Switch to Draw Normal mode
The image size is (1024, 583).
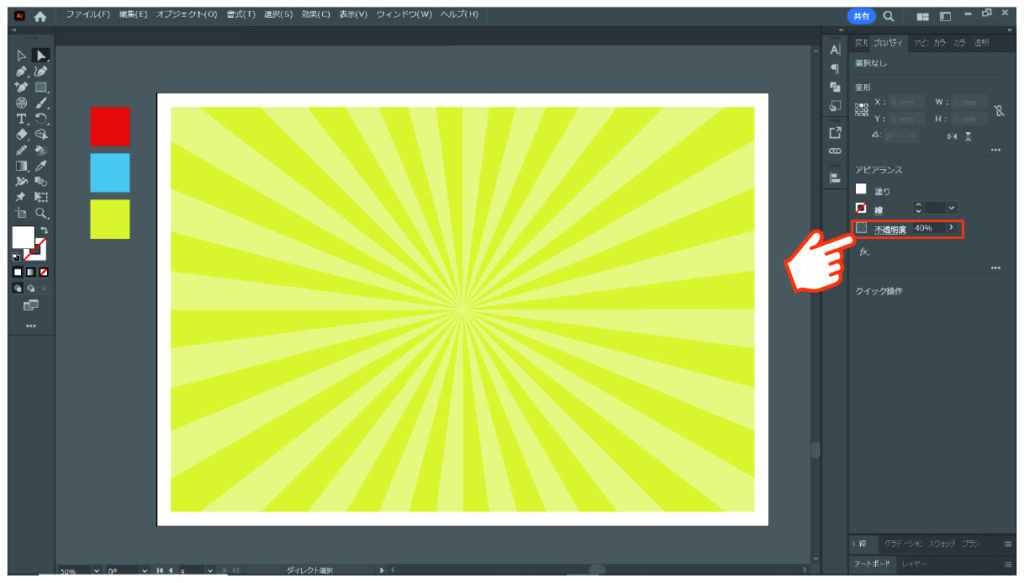tap(18, 288)
